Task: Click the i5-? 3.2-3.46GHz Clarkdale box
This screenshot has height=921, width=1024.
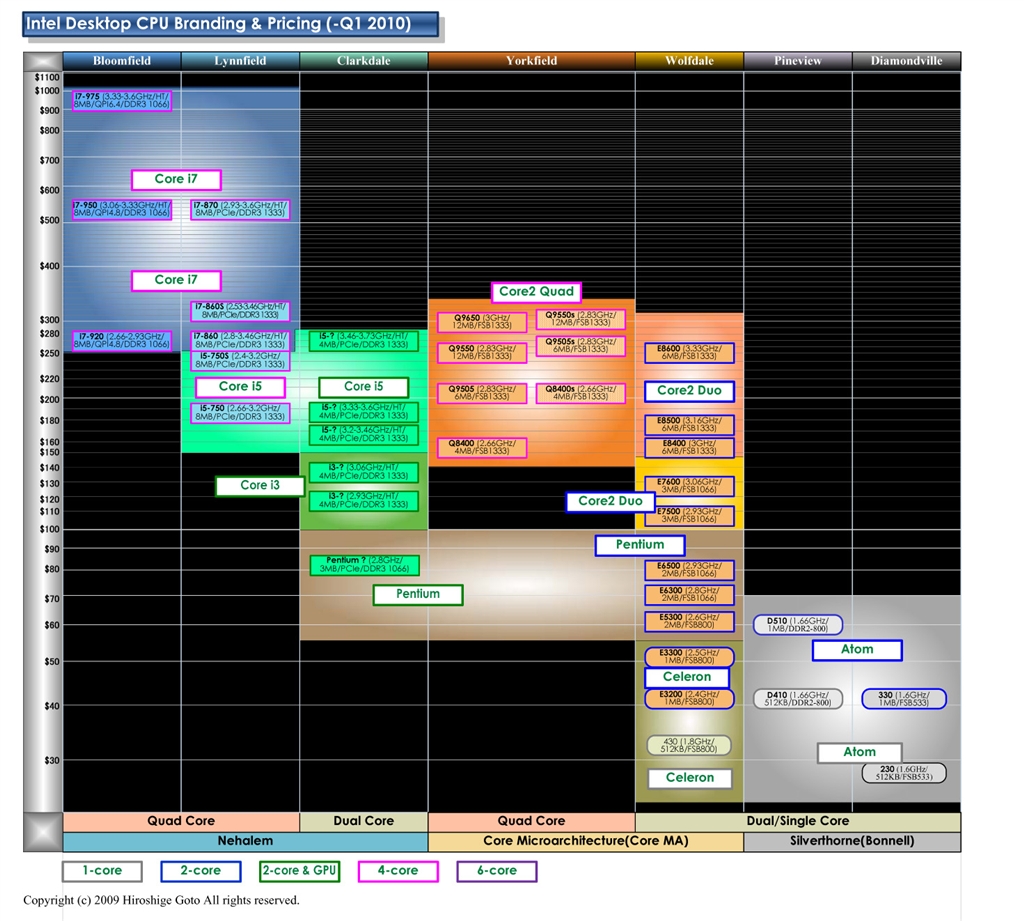Action: 364,434
